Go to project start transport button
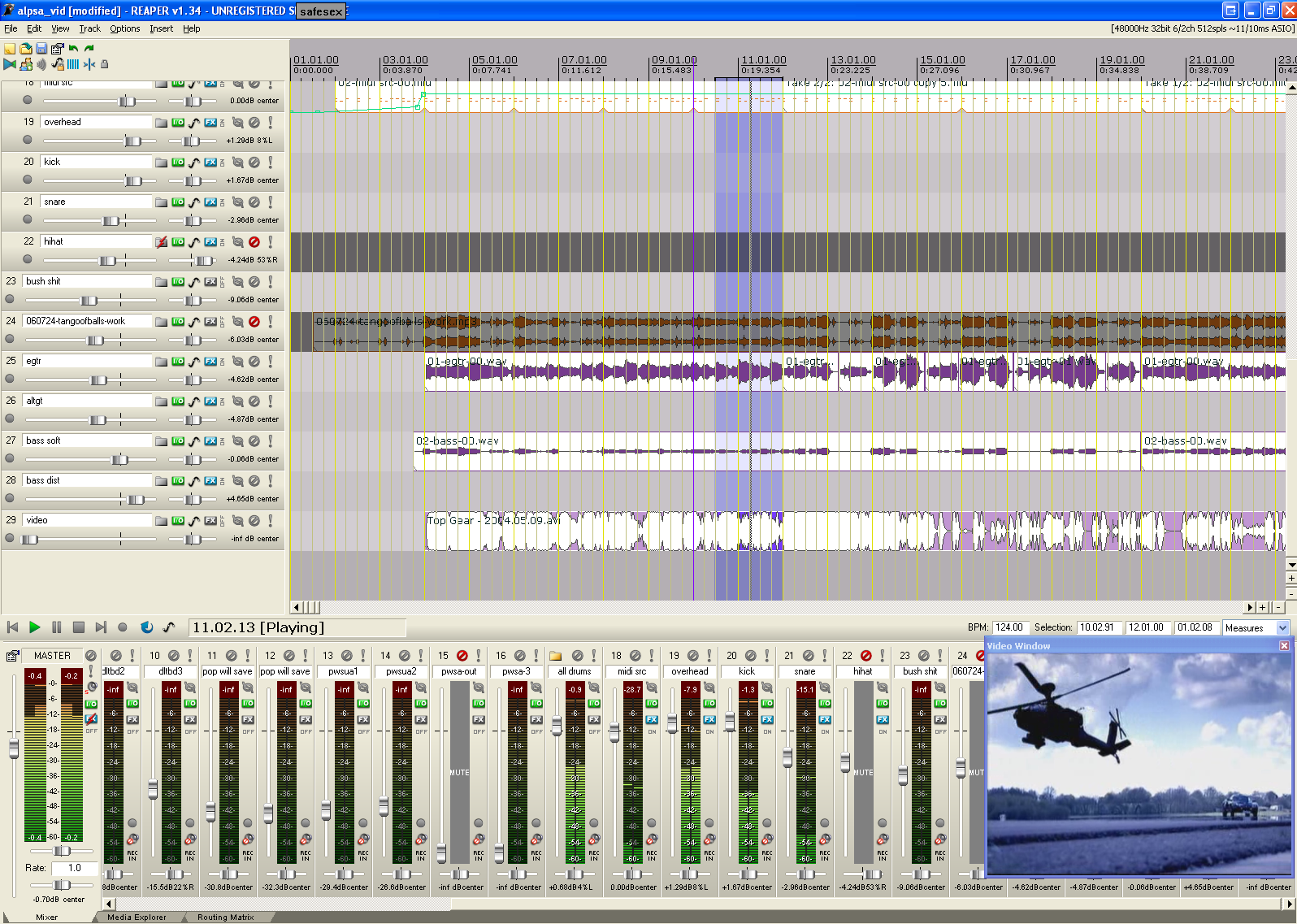 tap(12, 627)
